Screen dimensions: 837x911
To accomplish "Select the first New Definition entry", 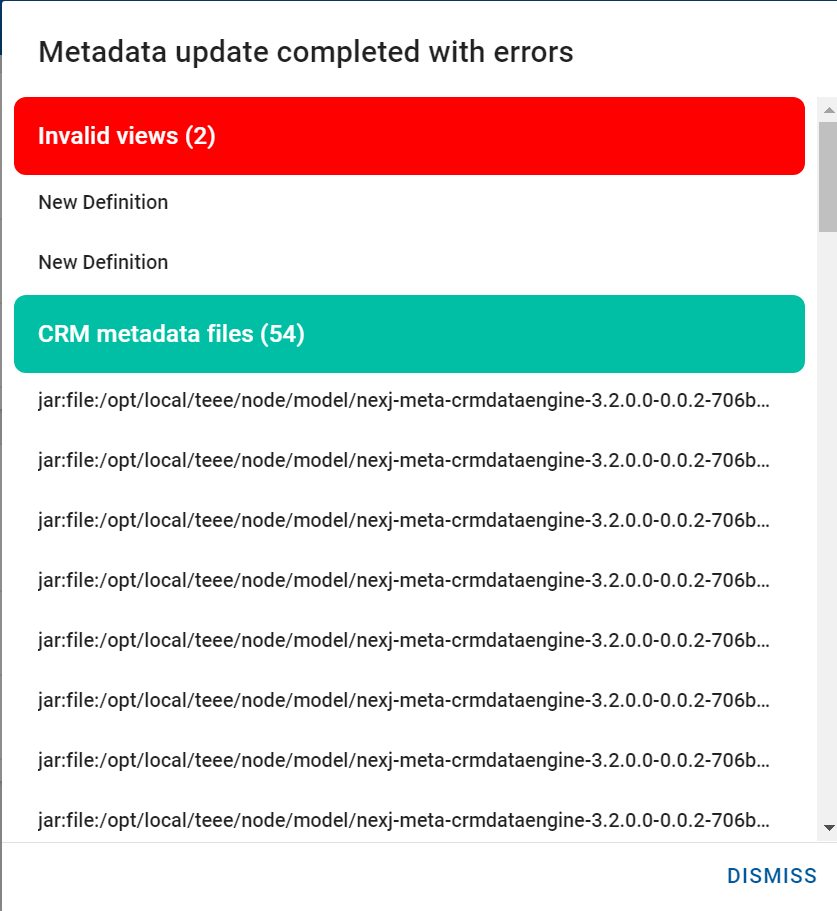I will tap(103, 202).
